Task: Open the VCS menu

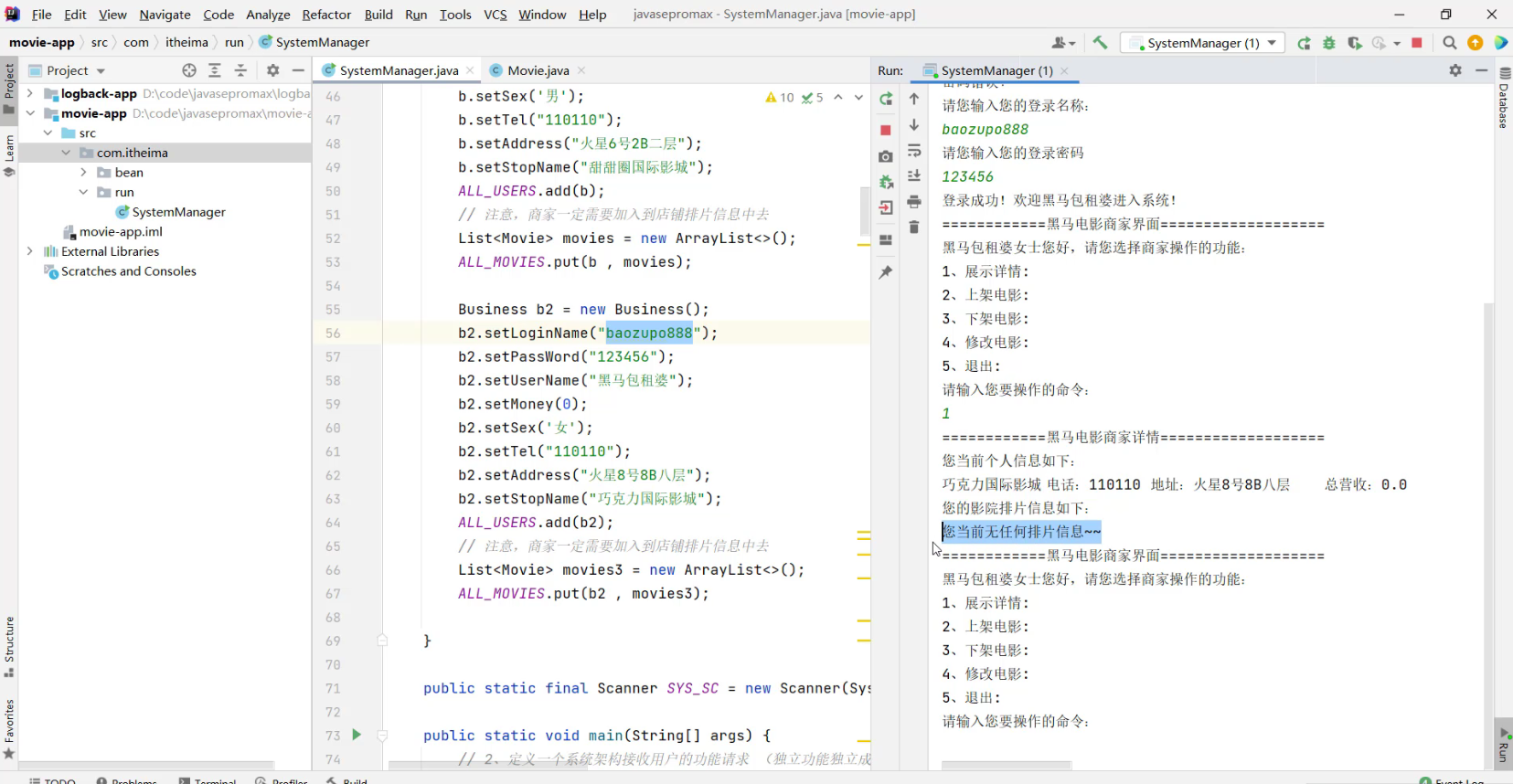Action: pyautogui.click(x=495, y=15)
